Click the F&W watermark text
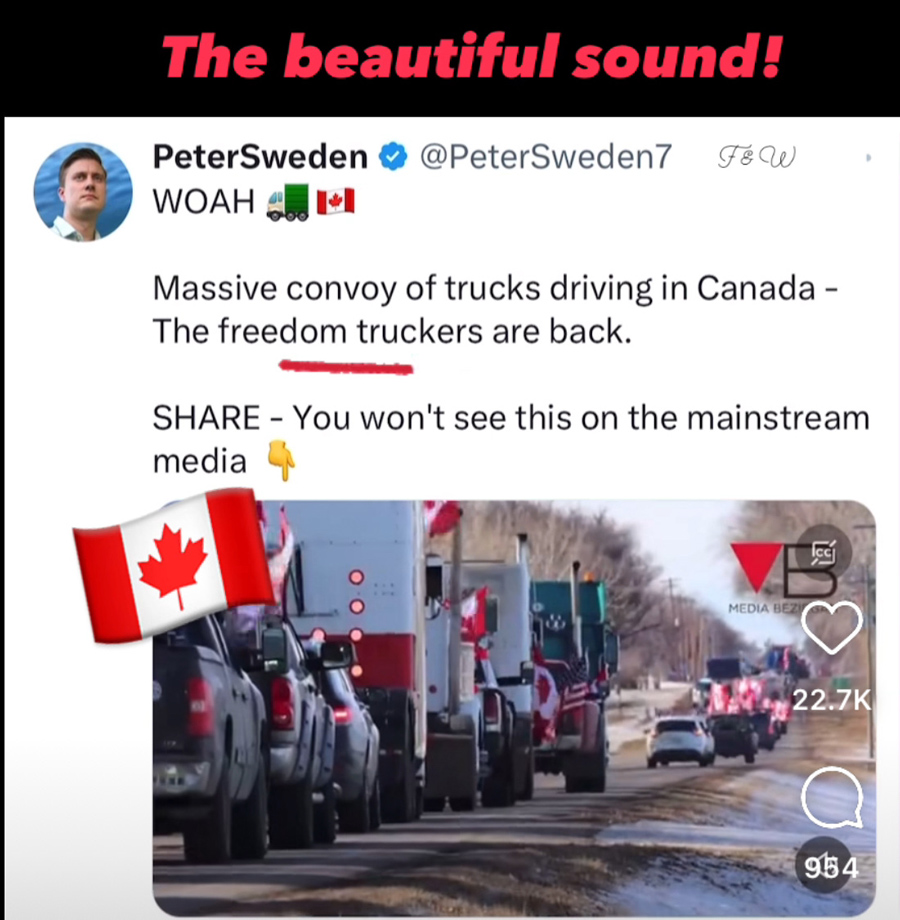 (757, 157)
